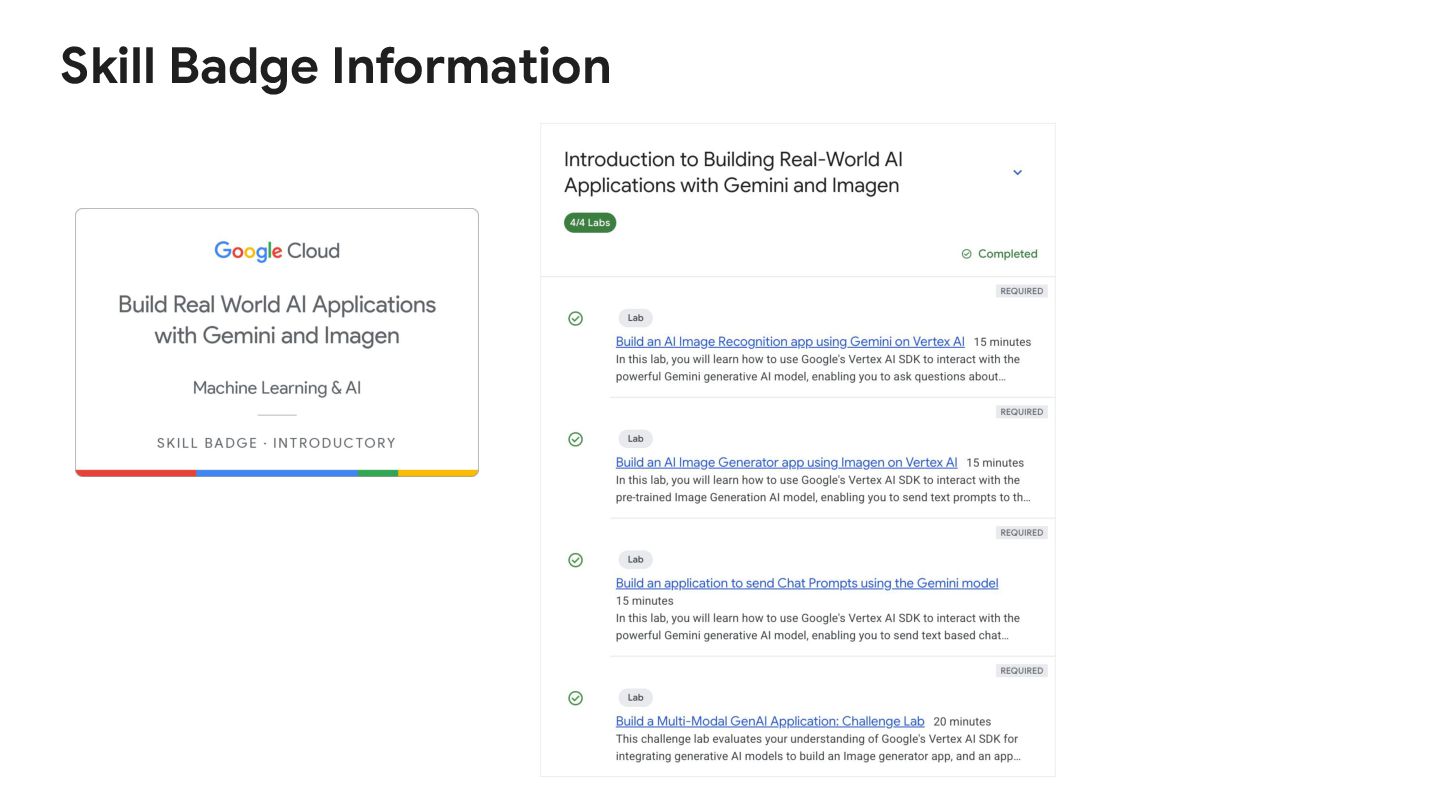Image resolution: width=1440 pixels, height=810 pixels.
Task: Click REQUIRED label on Chat Prompts lab
Action: coord(1021,533)
